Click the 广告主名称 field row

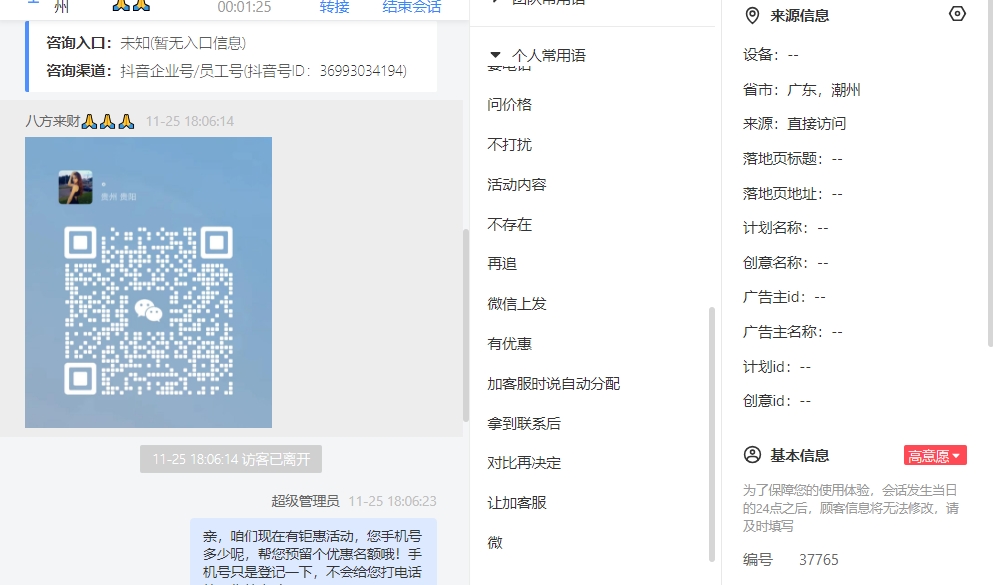point(793,332)
